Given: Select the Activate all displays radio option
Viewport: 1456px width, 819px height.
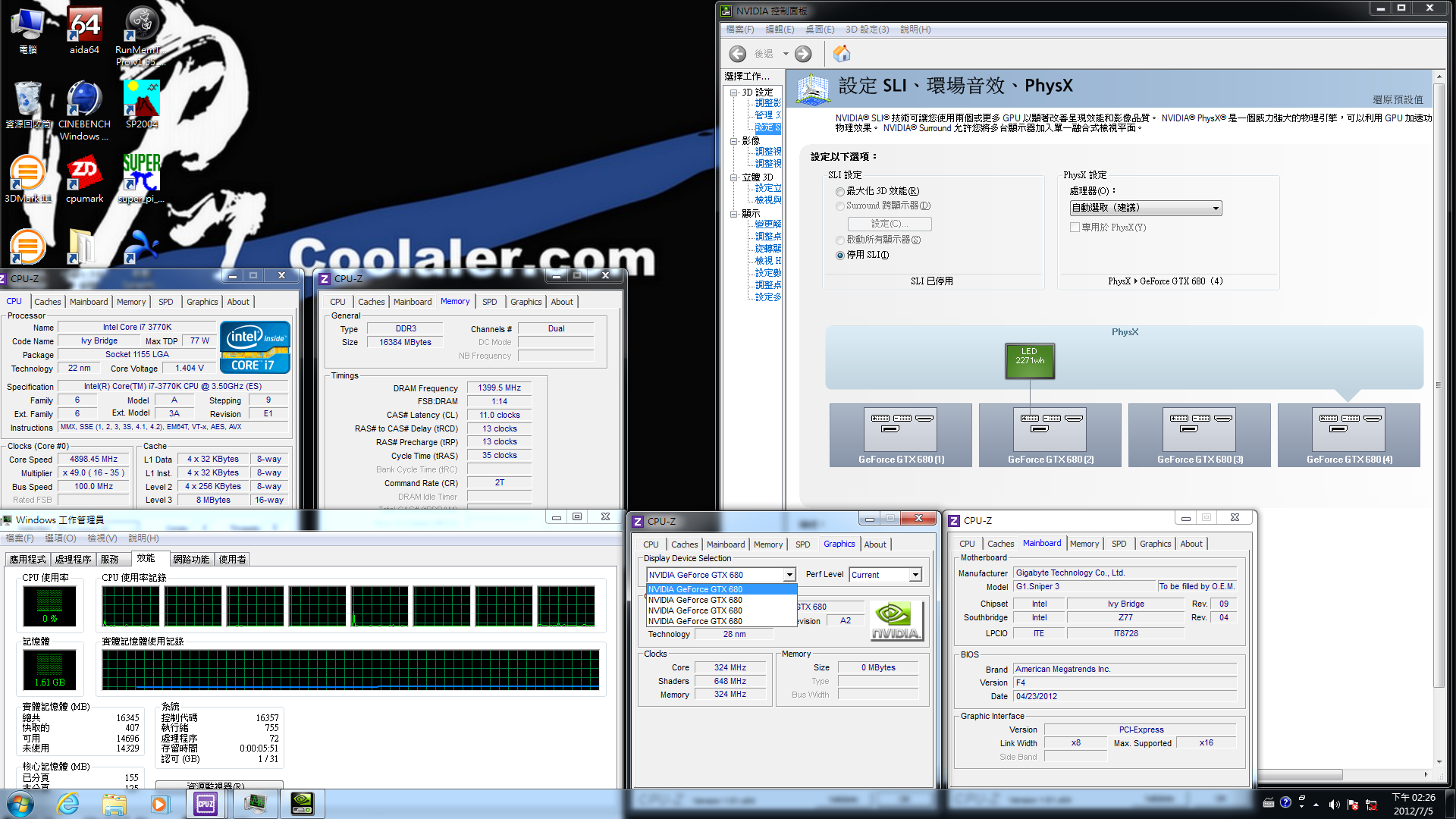Looking at the screenshot, I should tap(840, 240).
